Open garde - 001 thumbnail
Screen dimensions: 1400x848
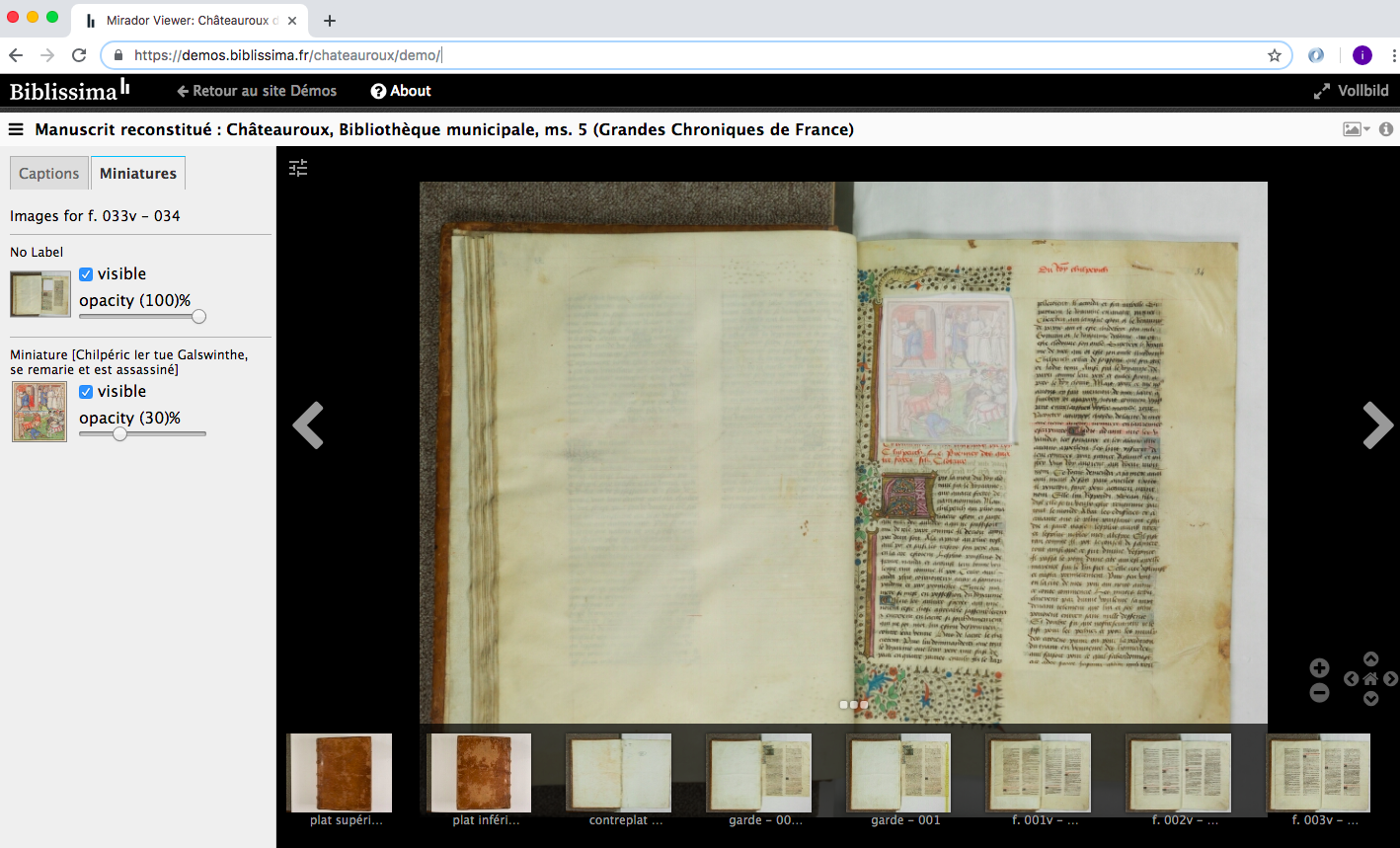point(898,773)
